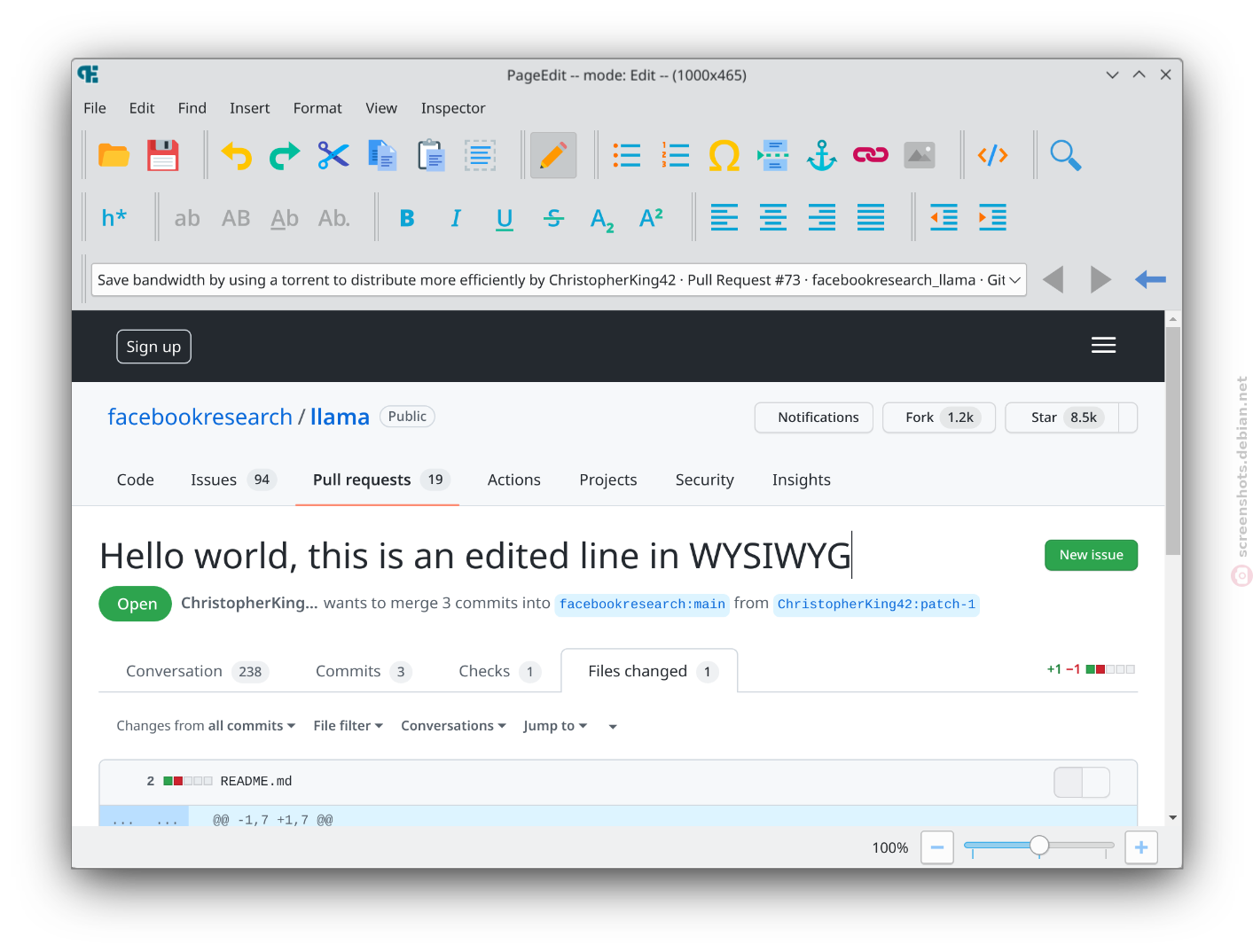Open the facebookresearch owner link

point(200,417)
